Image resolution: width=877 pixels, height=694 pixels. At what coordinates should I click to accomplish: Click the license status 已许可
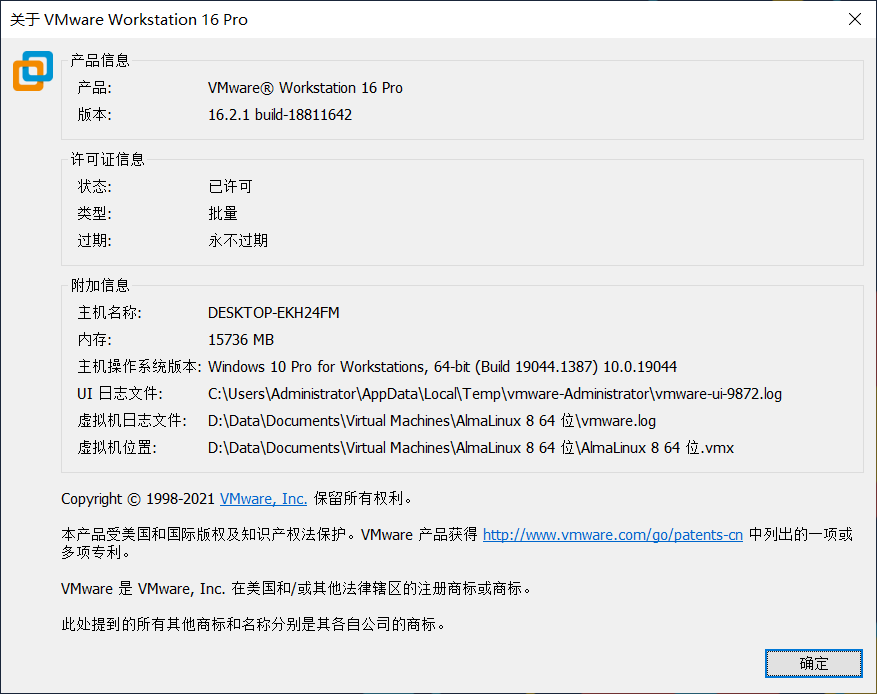pos(230,186)
